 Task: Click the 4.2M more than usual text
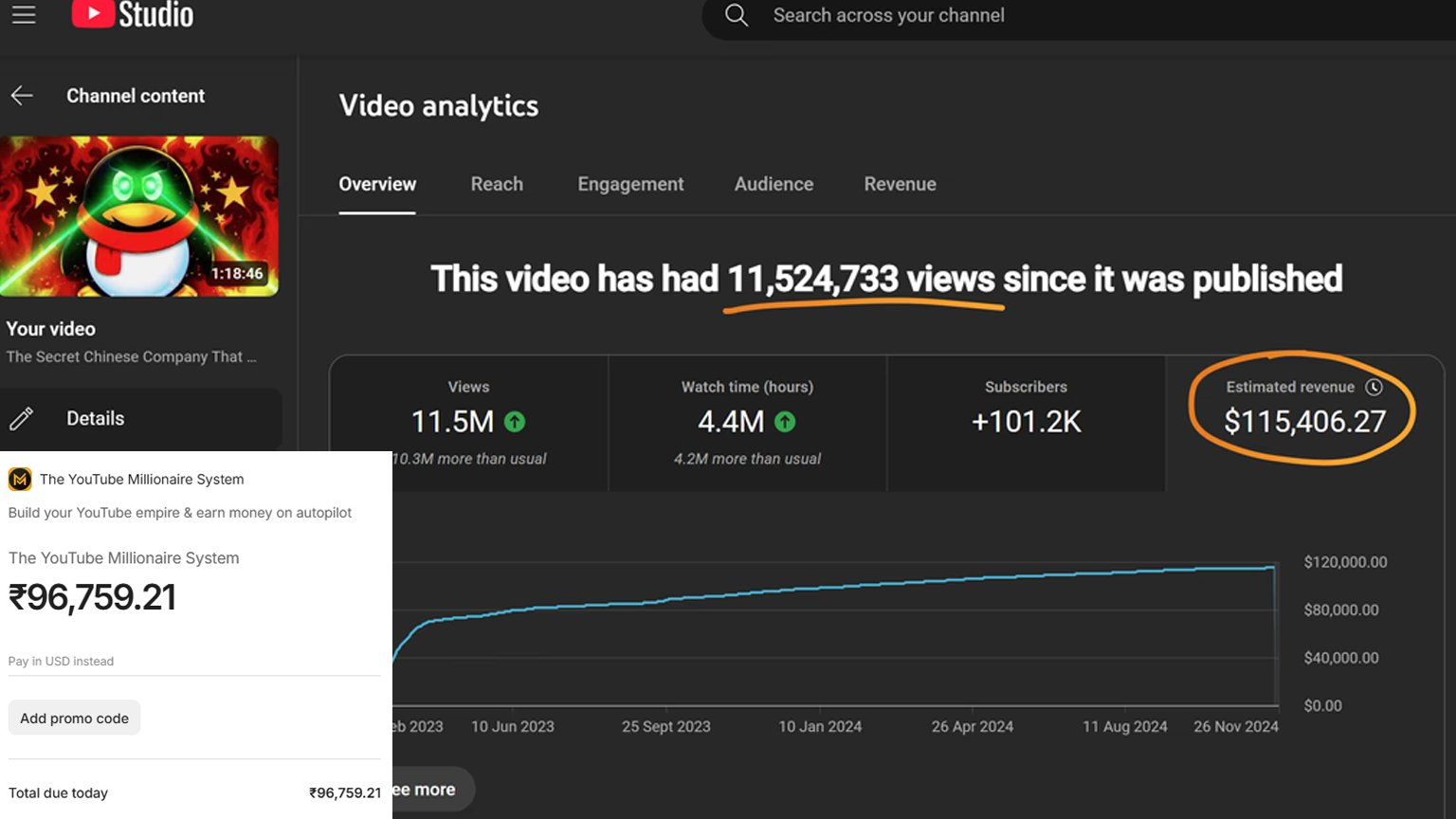pyautogui.click(x=747, y=459)
